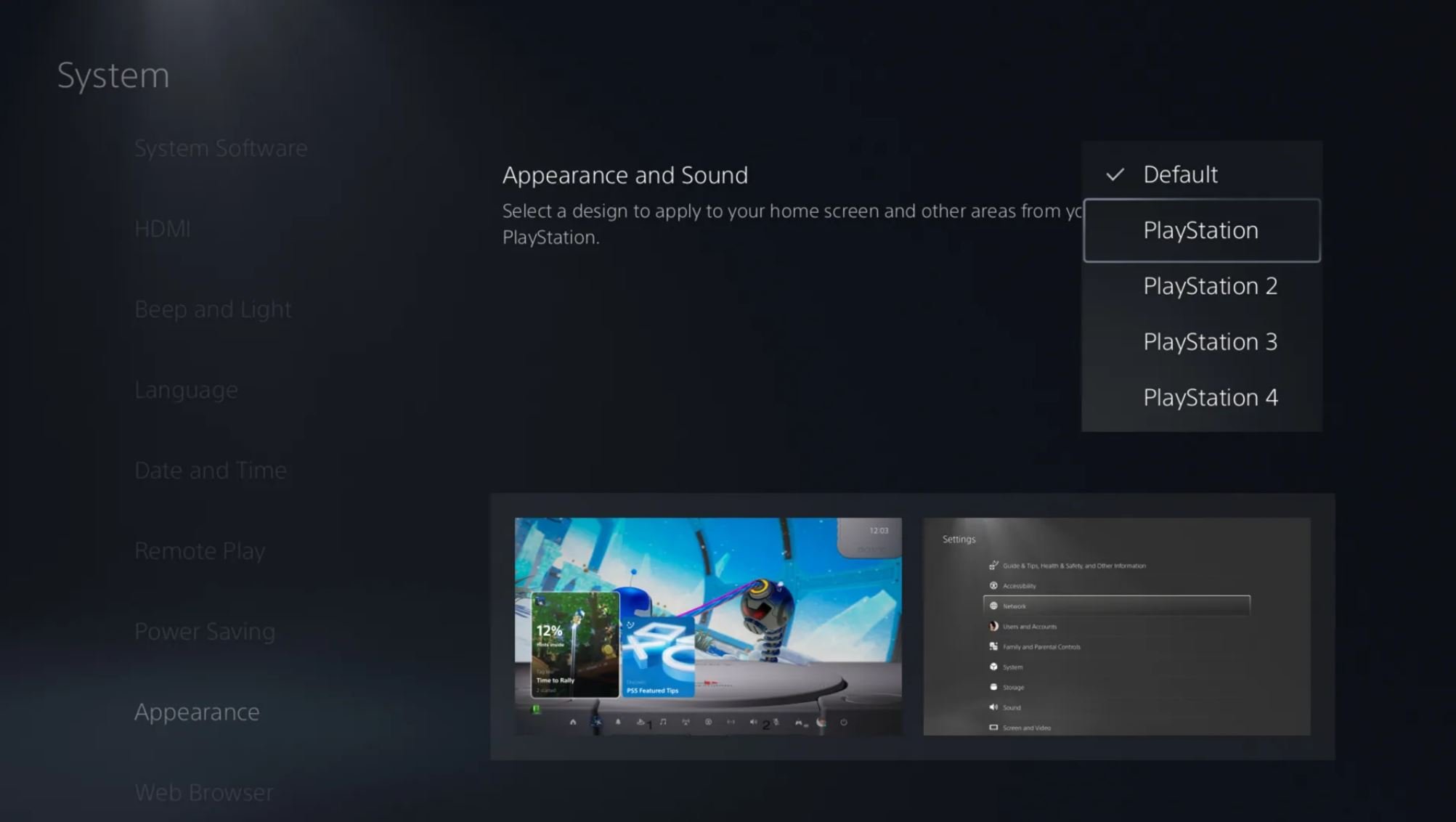Click the Network globe icon in settings preview

pos(993,606)
